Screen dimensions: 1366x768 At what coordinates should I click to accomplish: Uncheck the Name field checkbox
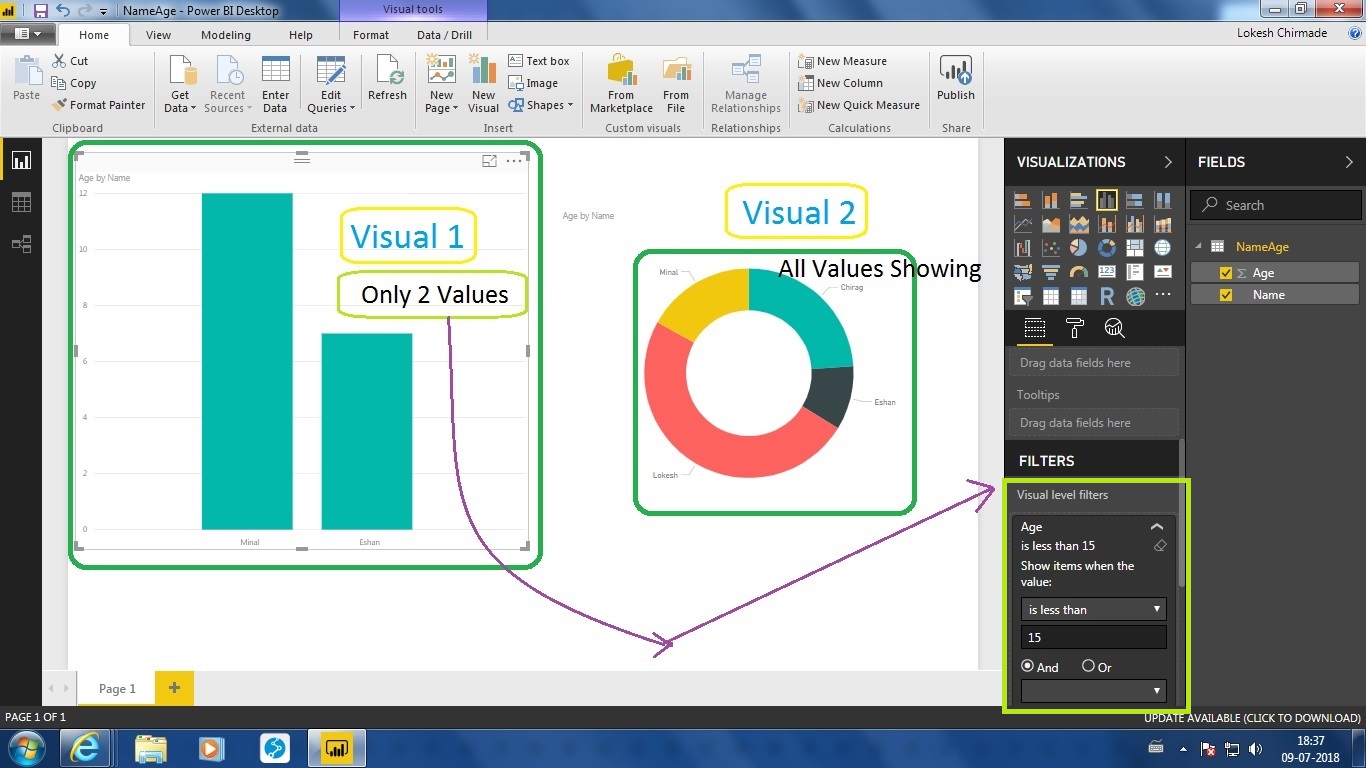[1226, 295]
